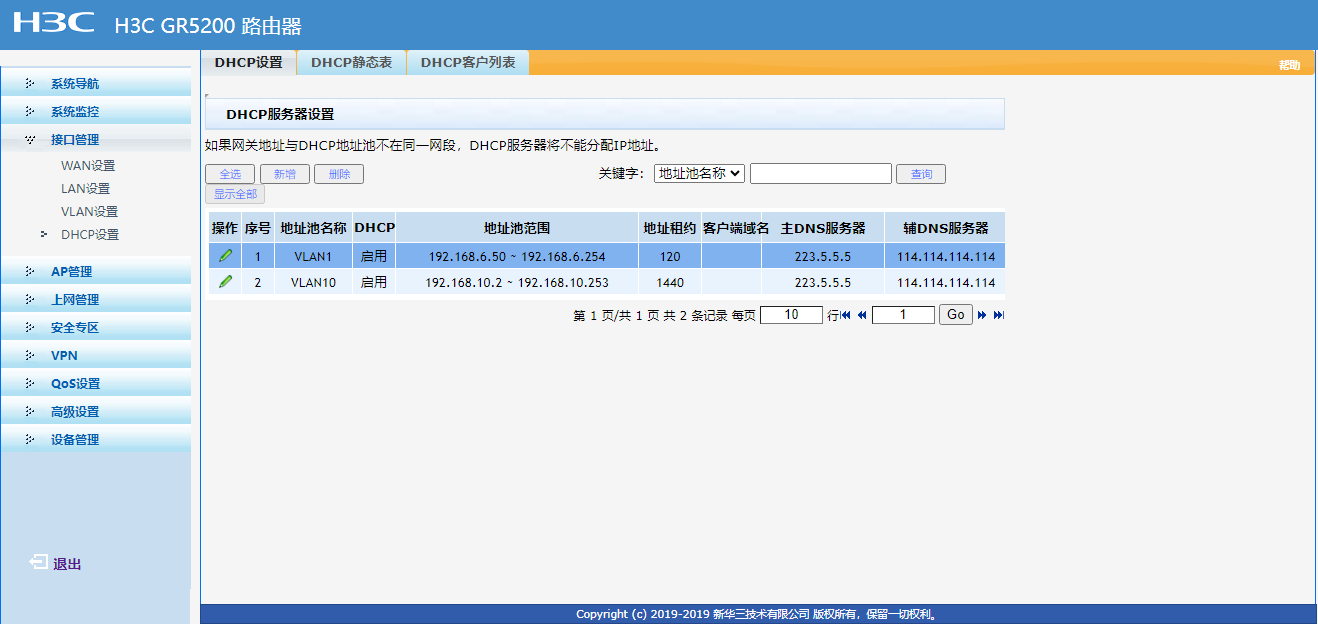Go to first page arrow icon
The height and width of the screenshot is (624, 1318).
(846, 315)
